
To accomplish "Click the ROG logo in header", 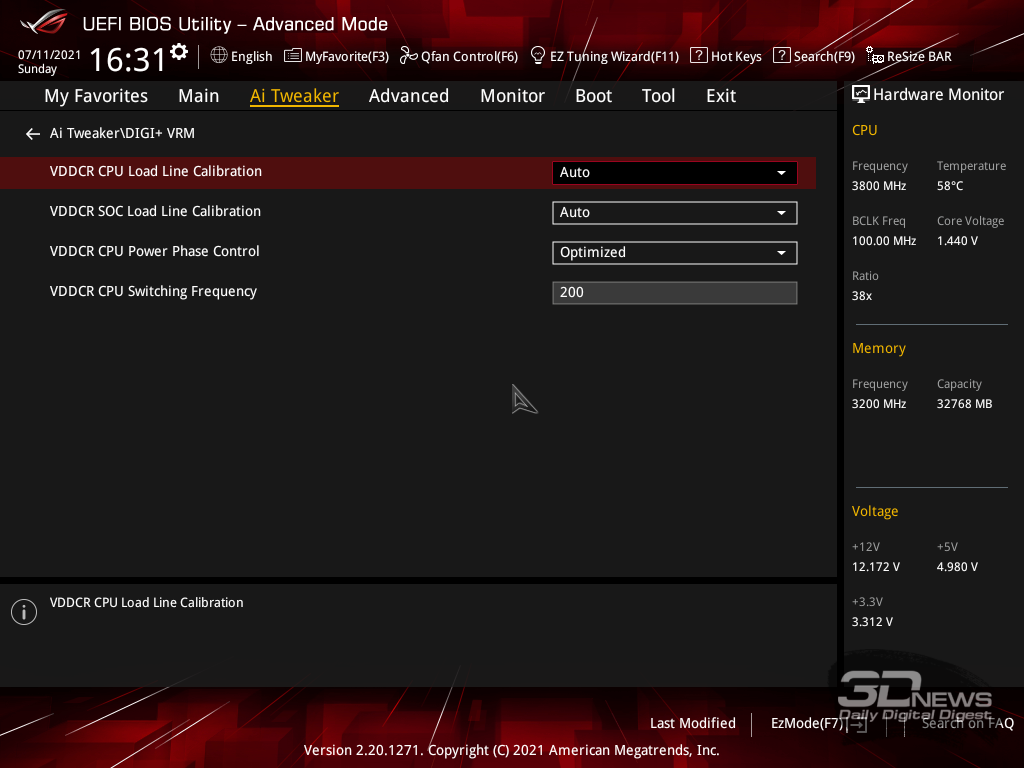I will [44, 22].
